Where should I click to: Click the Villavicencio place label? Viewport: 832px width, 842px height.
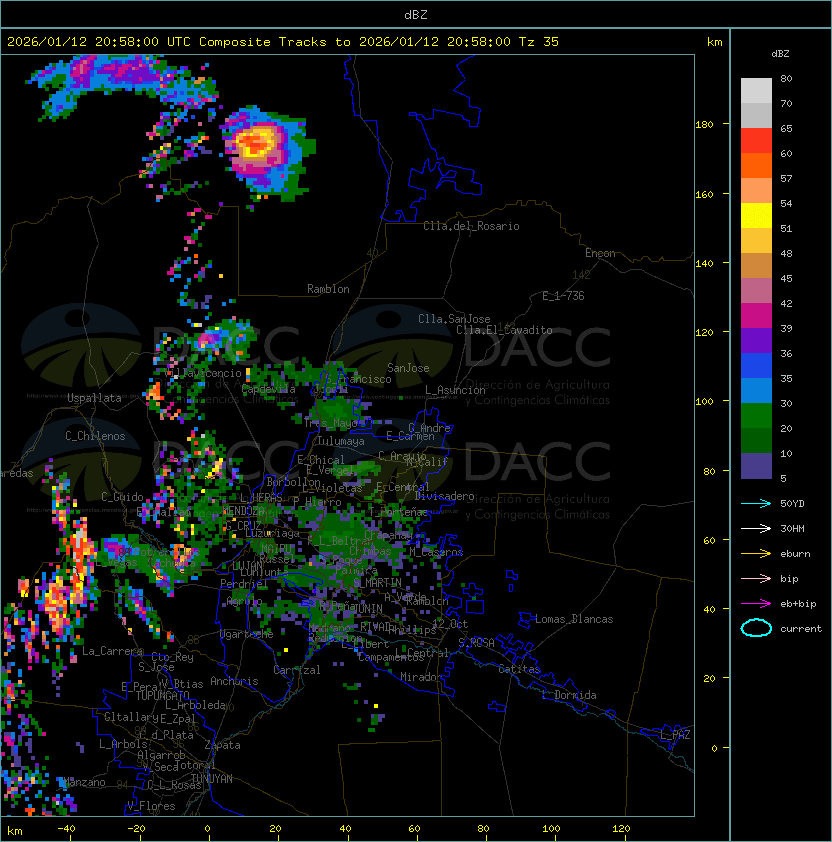tap(204, 373)
